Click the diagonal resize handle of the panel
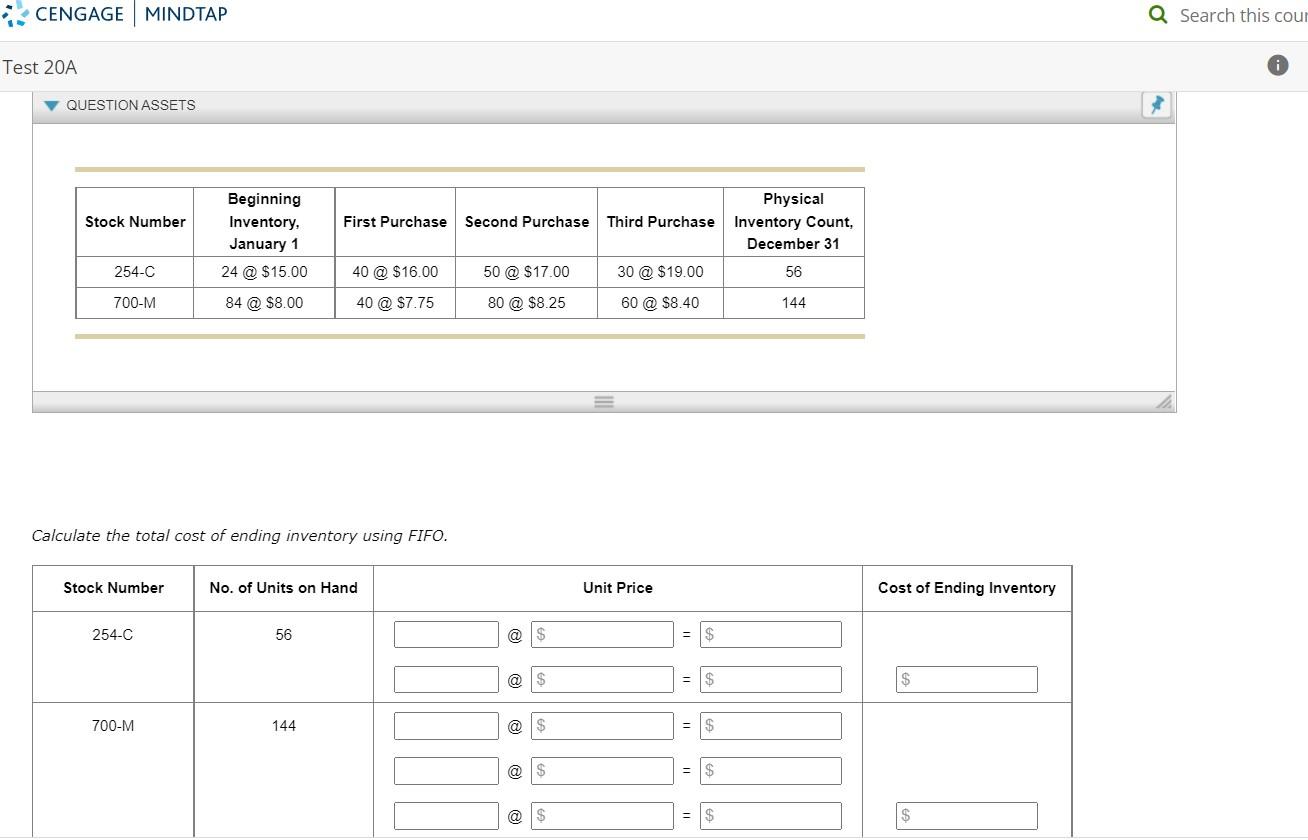 [1163, 402]
